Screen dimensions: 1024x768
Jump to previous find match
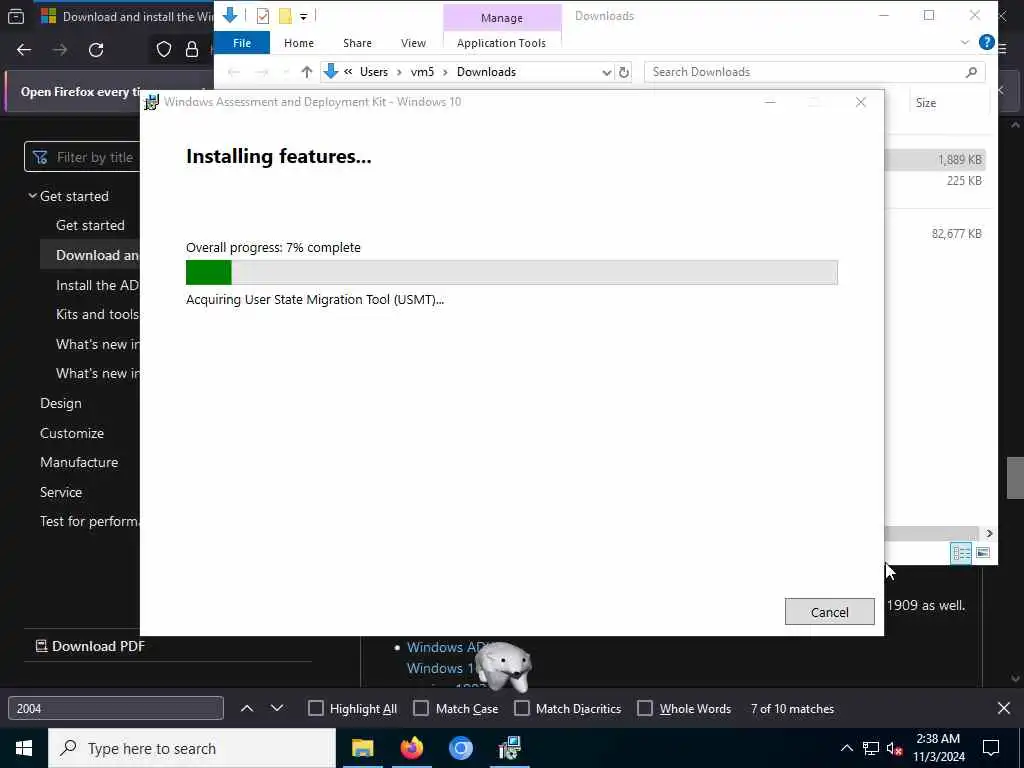tap(247, 709)
